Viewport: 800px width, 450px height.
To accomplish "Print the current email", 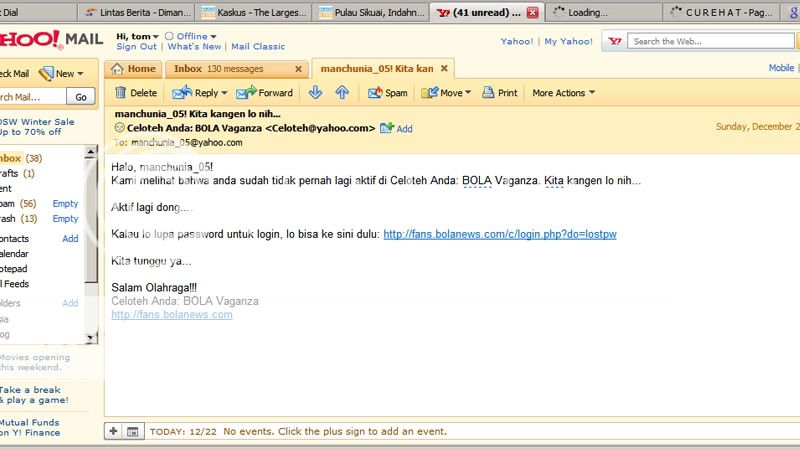I will coord(500,93).
